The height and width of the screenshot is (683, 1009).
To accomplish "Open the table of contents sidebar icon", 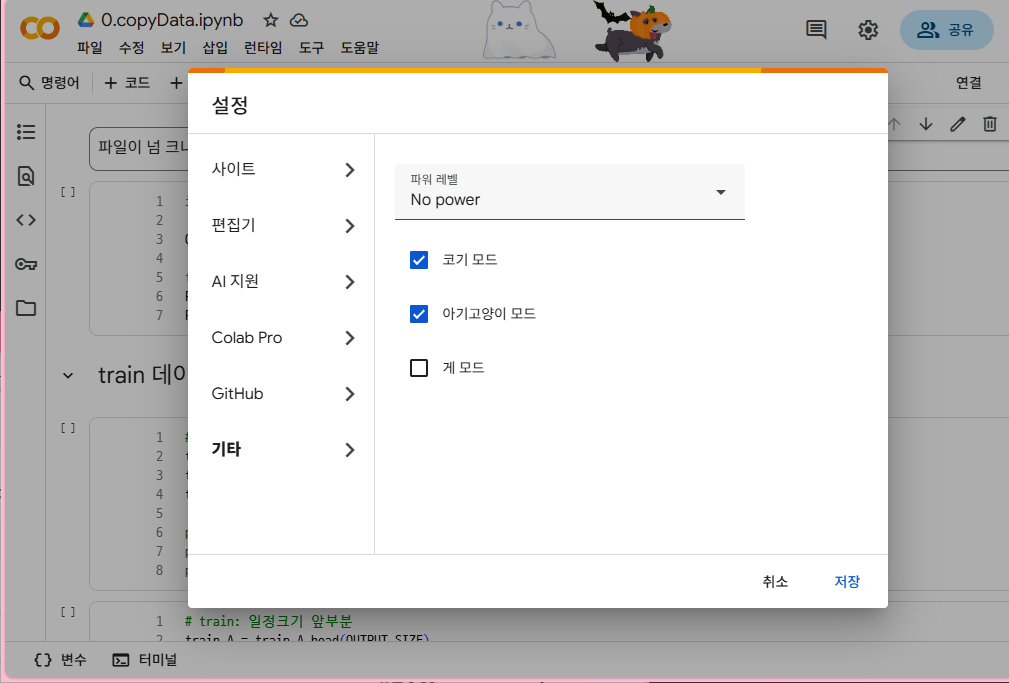I will tap(26, 132).
